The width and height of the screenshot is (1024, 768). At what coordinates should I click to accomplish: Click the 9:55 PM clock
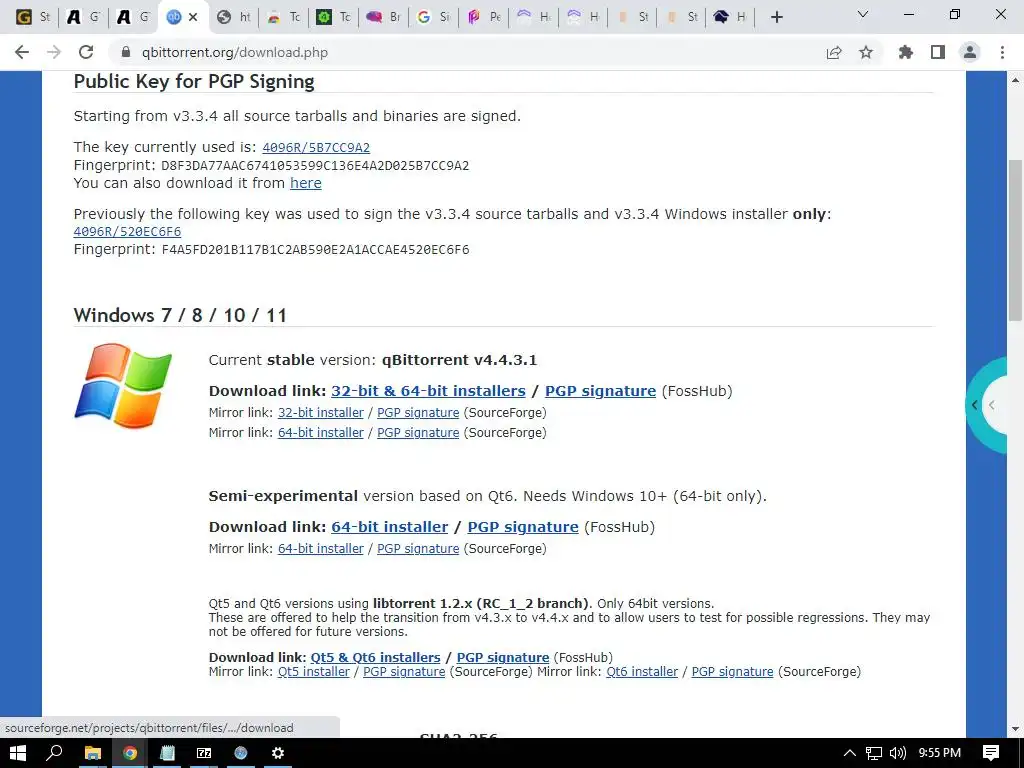click(940, 753)
